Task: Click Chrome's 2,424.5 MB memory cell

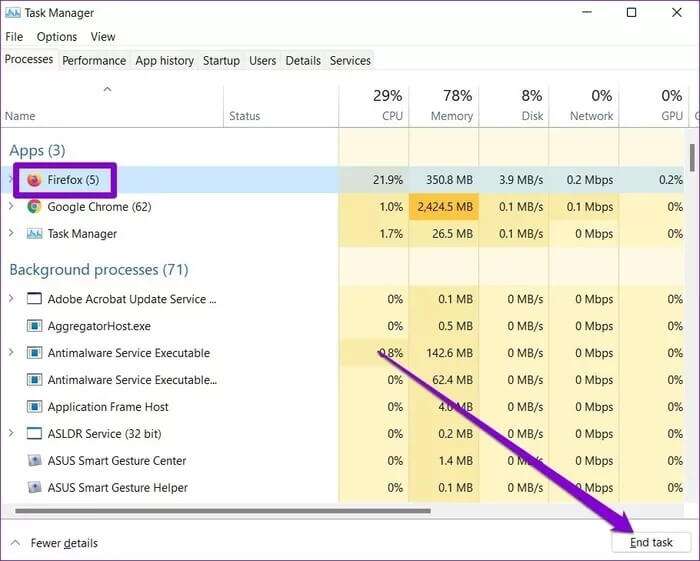Action: (444, 207)
